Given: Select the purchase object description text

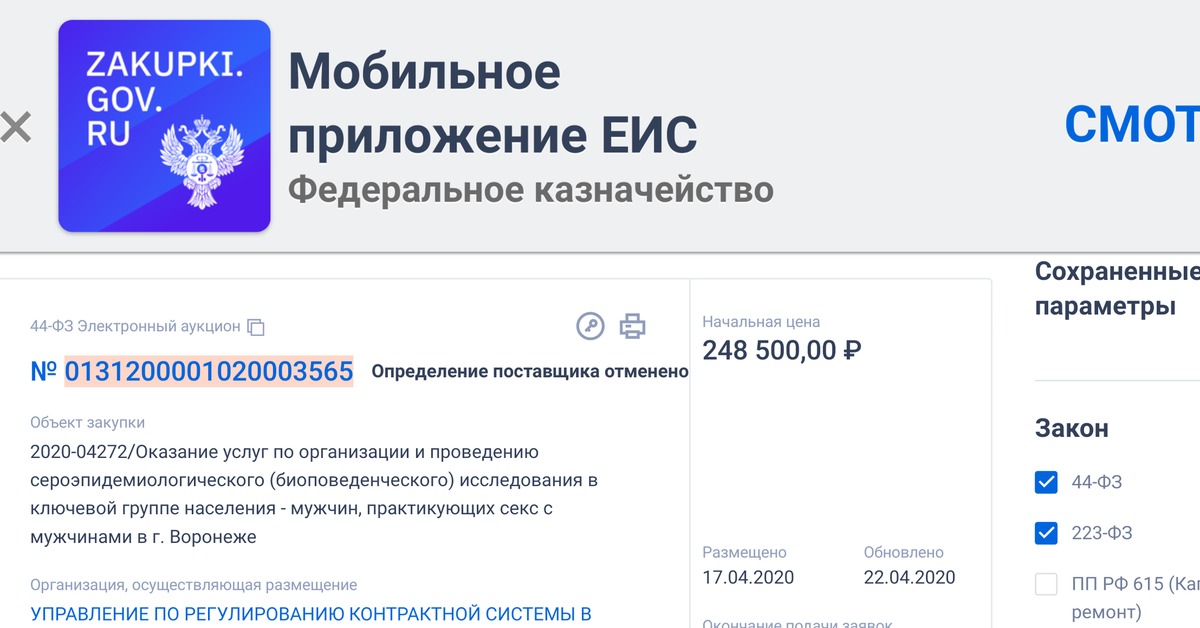Looking at the screenshot, I should coord(314,494).
